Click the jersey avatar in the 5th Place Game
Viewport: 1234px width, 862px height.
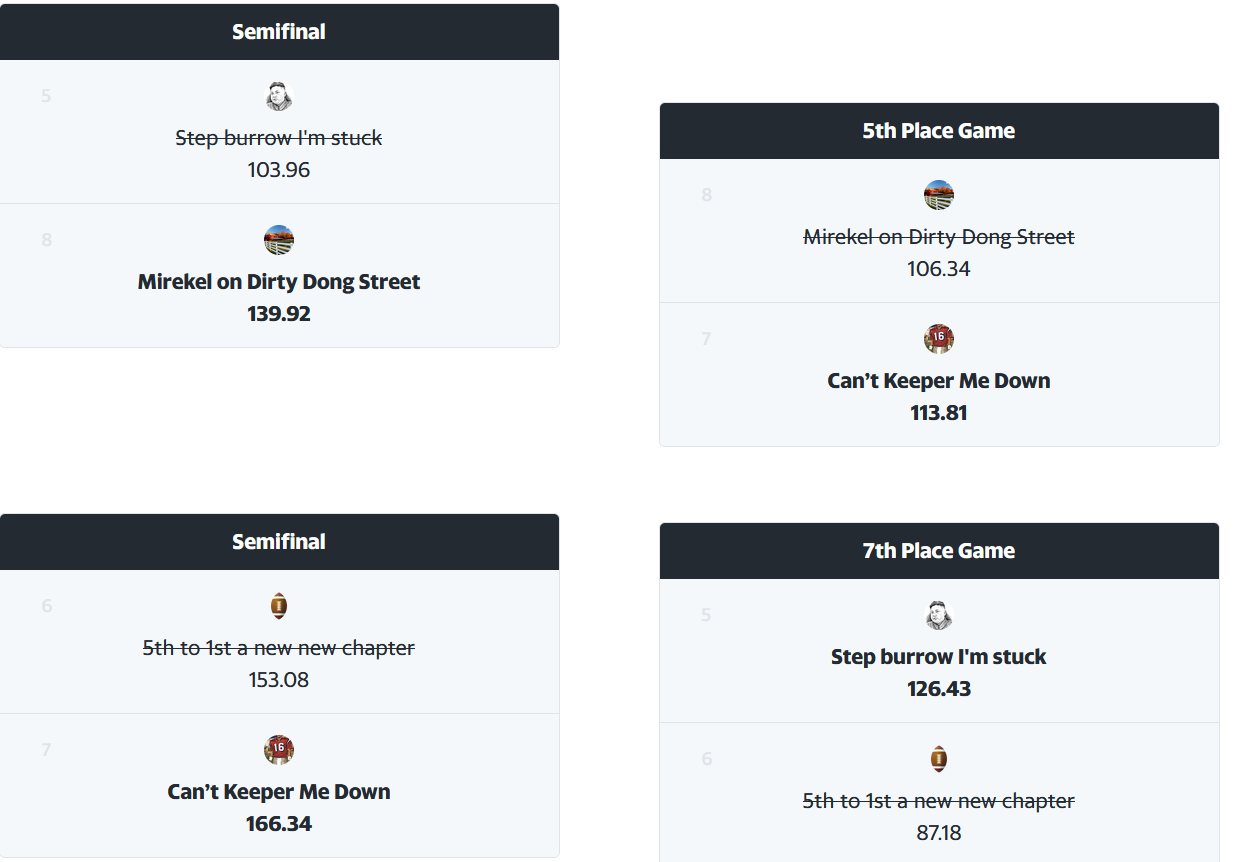click(x=939, y=339)
